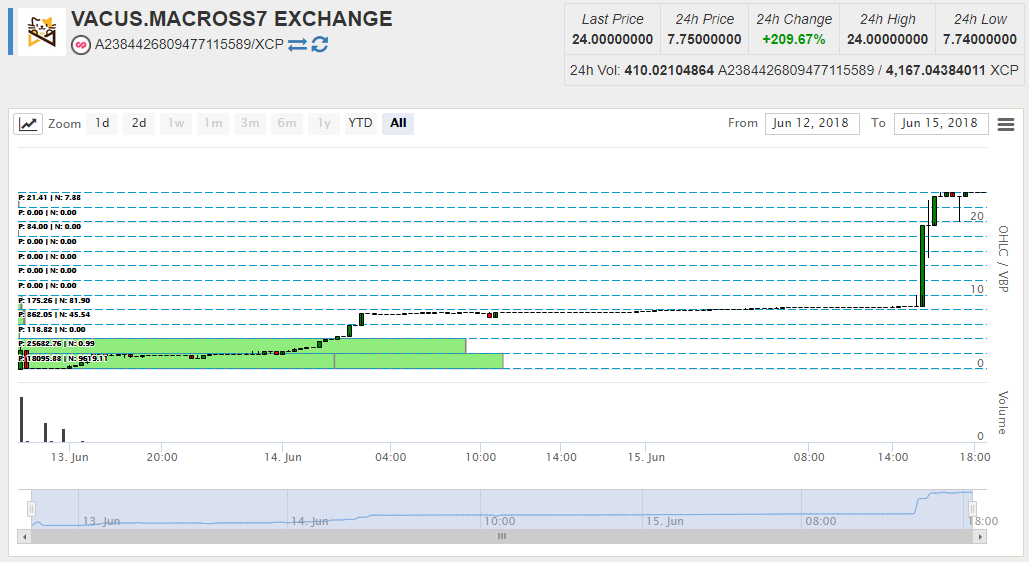This screenshot has height=562, width=1029.
Task: Click the From date field
Action: (812, 123)
